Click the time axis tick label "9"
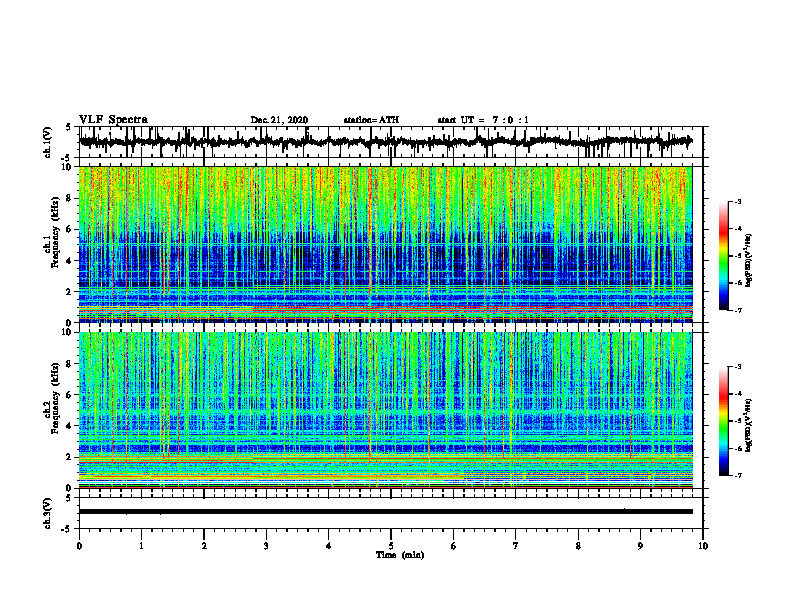 [640, 546]
